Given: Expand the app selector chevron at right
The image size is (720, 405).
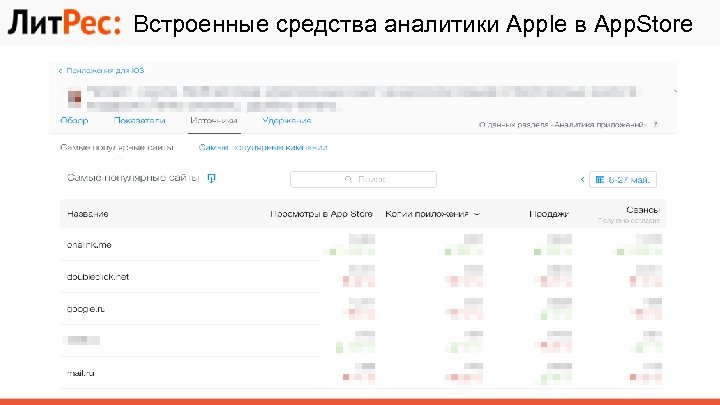Looking at the screenshot, I should click(x=675, y=92).
